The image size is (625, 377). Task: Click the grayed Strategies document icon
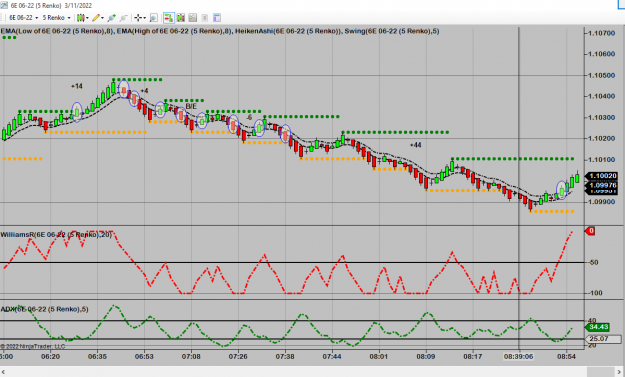pos(204,18)
